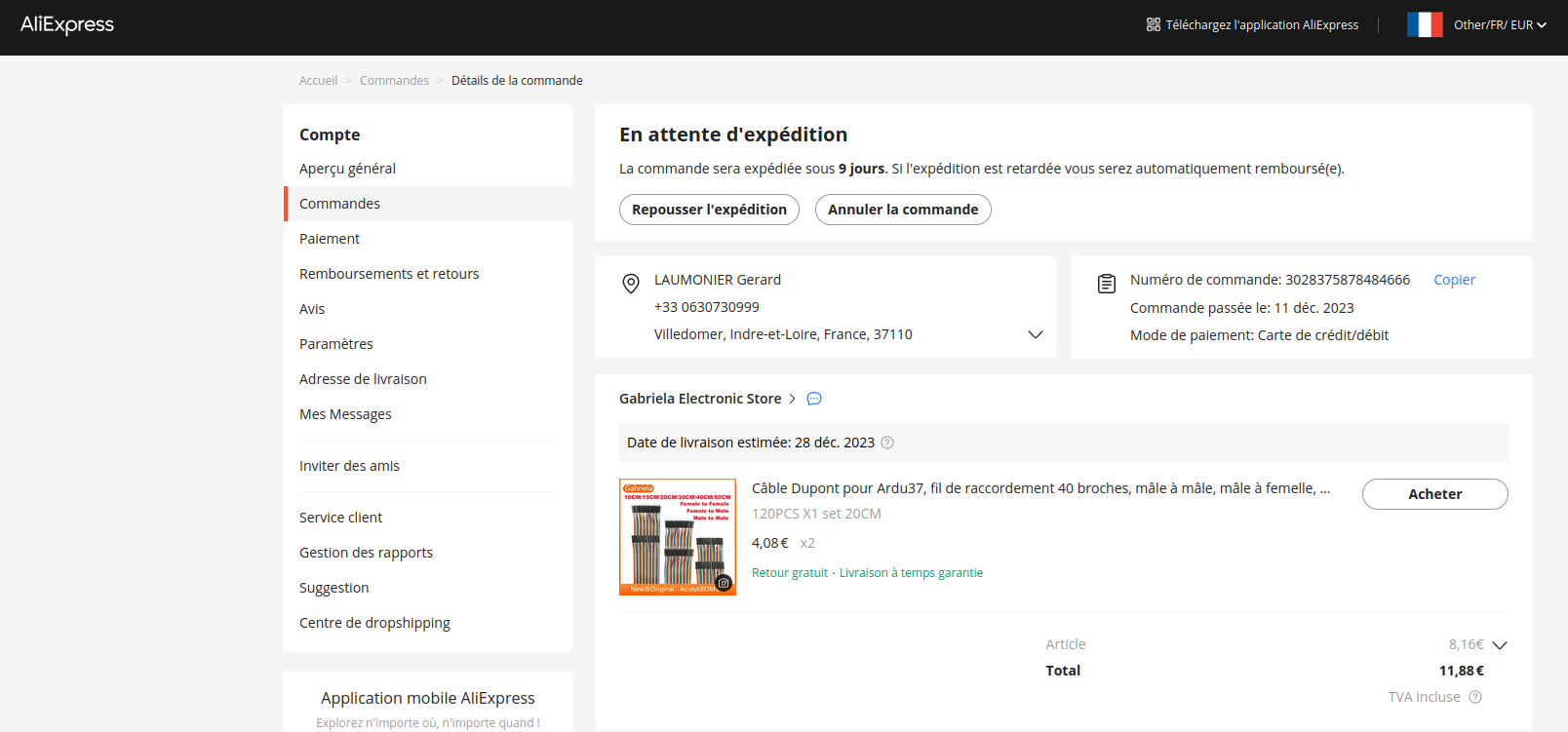Click the order document icon
The height and width of the screenshot is (732, 1568).
1106,284
